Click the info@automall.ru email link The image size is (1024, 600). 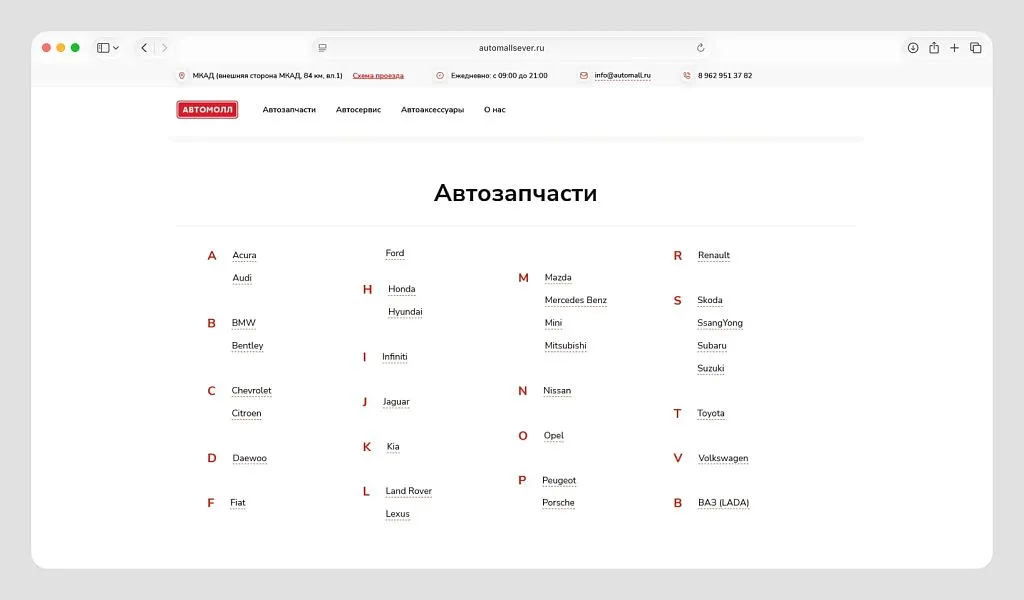[622, 76]
